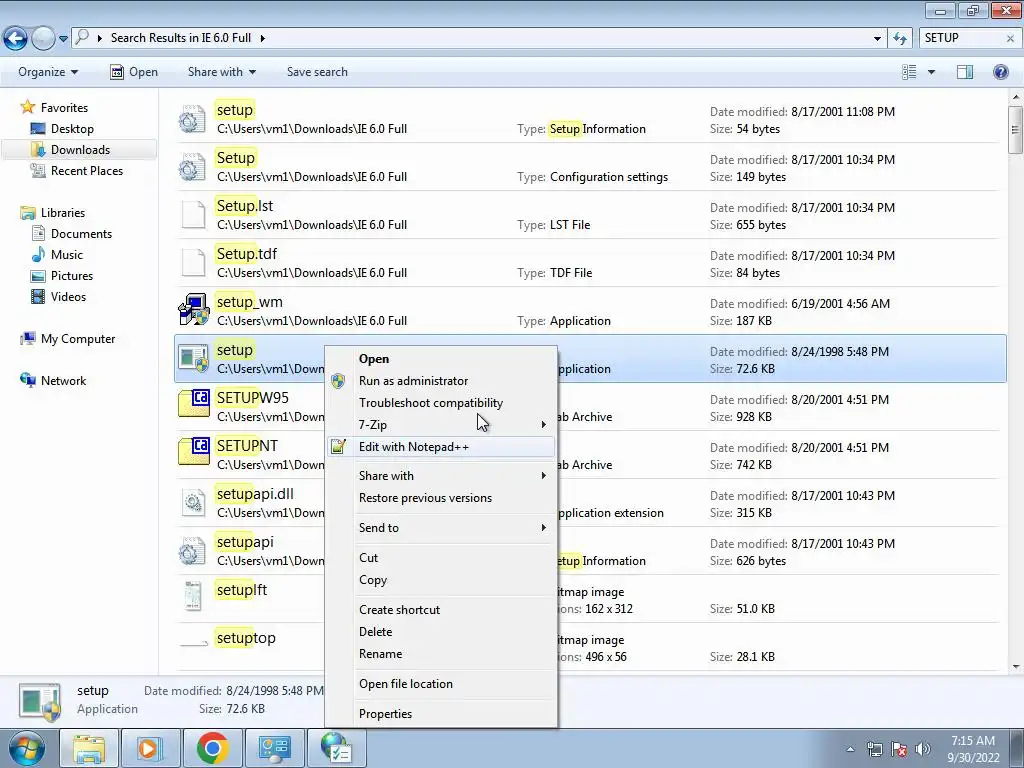Open the address bar history dropdown
The image size is (1024, 768).
(877, 39)
